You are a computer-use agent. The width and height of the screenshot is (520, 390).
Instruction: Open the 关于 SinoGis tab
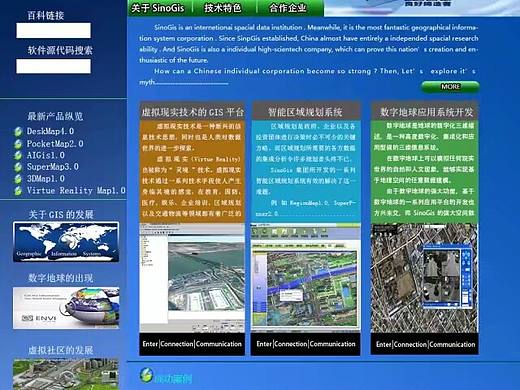click(157, 8)
